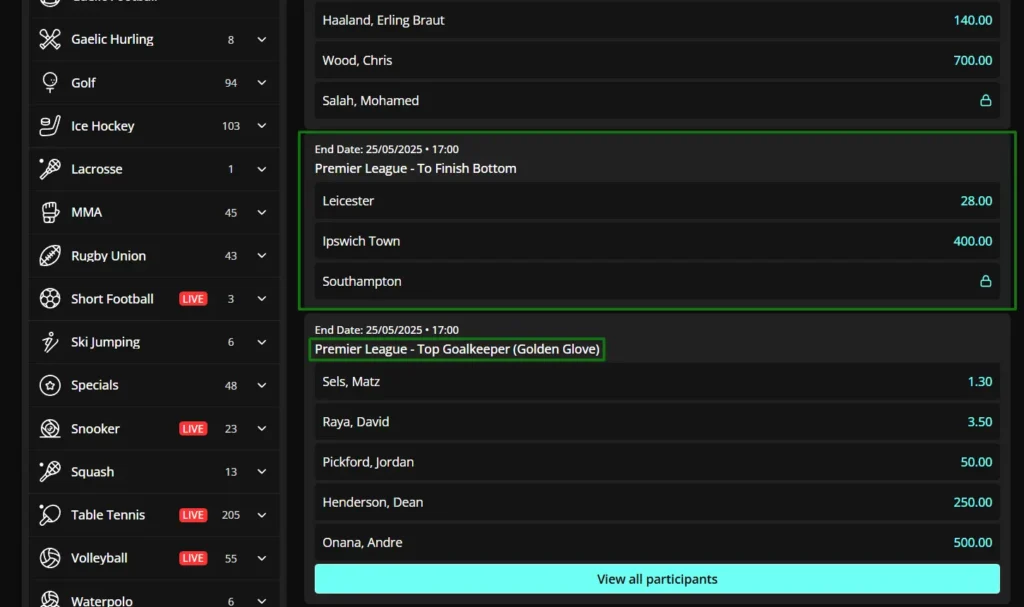Select Haaland, Erling Braut odds 140.00
This screenshot has width=1024, height=607.
click(x=972, y=20)
